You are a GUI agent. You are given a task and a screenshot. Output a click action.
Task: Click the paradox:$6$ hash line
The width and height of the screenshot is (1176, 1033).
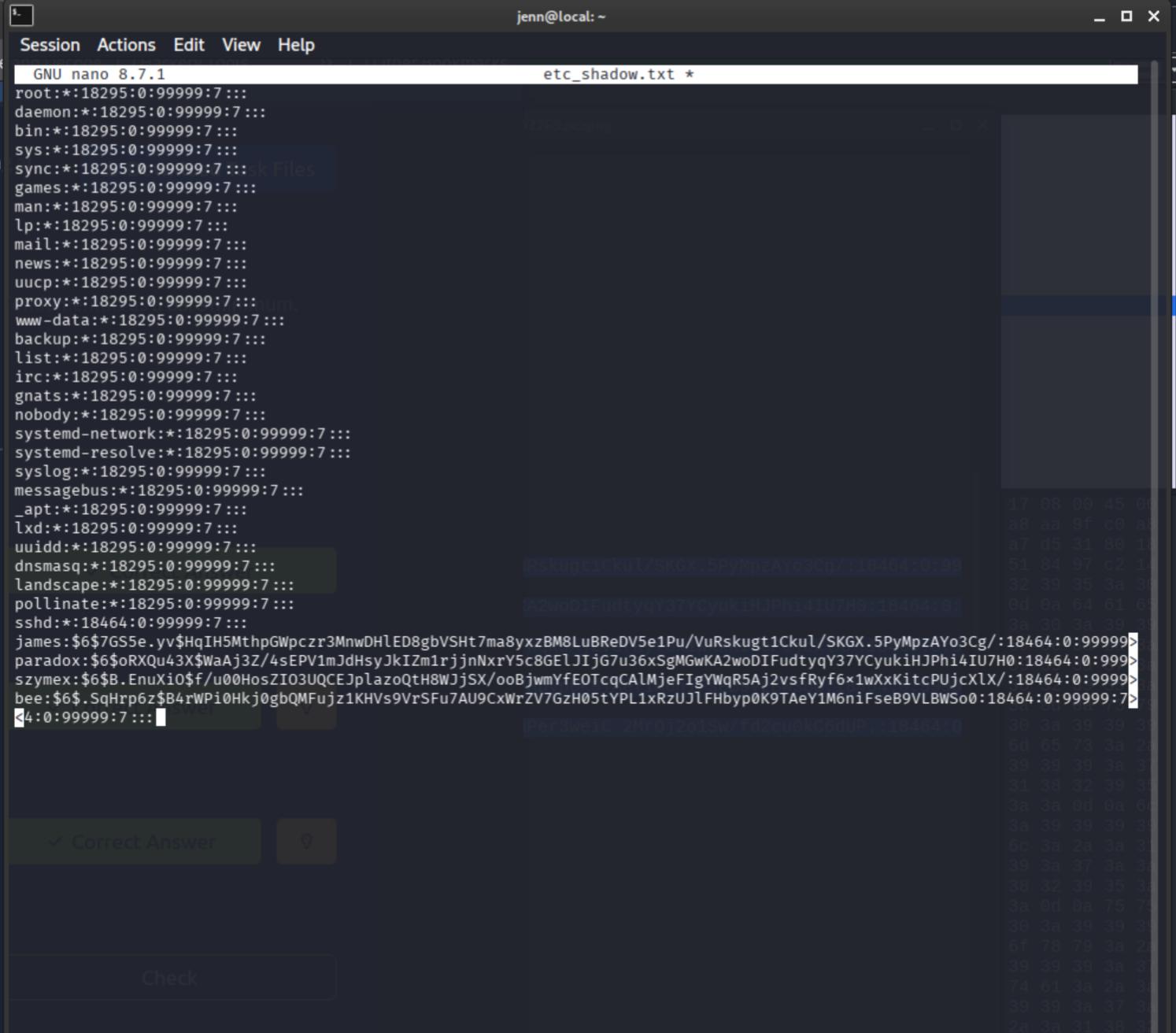pos(576,660)
